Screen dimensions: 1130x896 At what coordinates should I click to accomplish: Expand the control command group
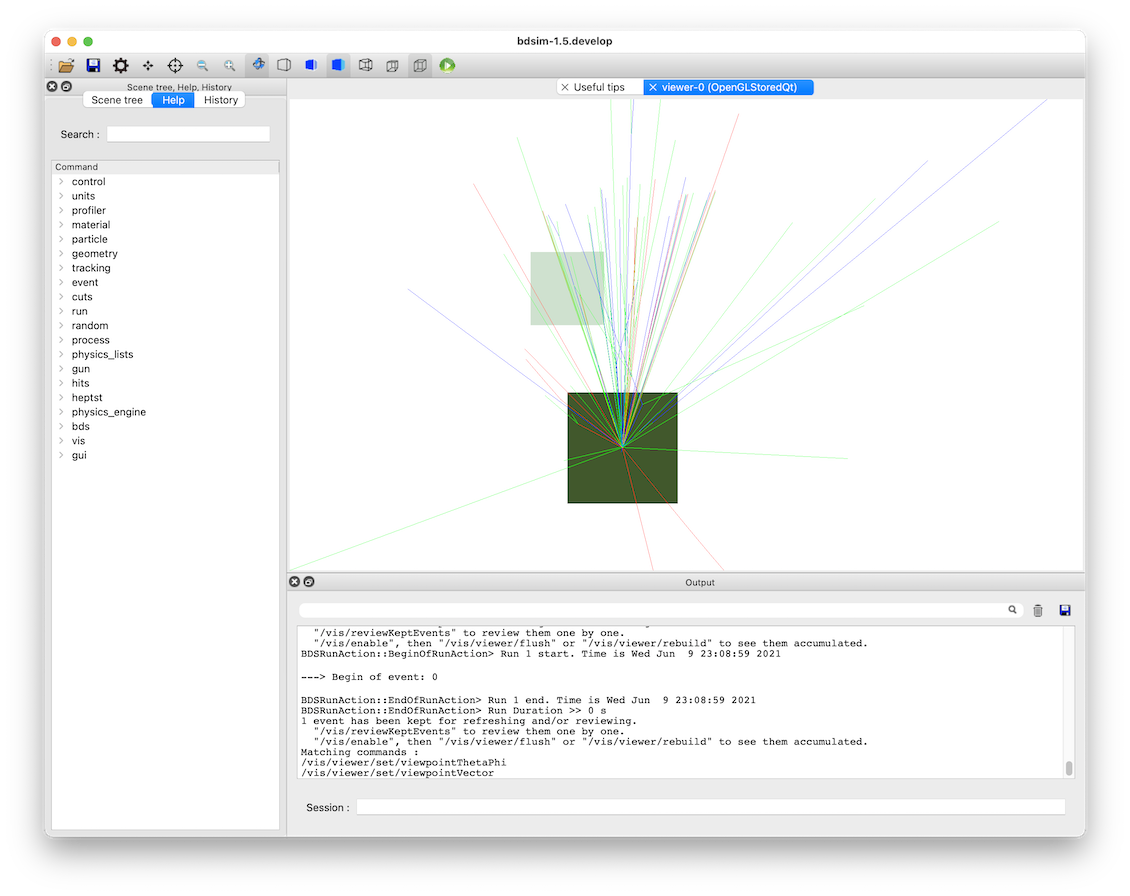pos(61,182)
